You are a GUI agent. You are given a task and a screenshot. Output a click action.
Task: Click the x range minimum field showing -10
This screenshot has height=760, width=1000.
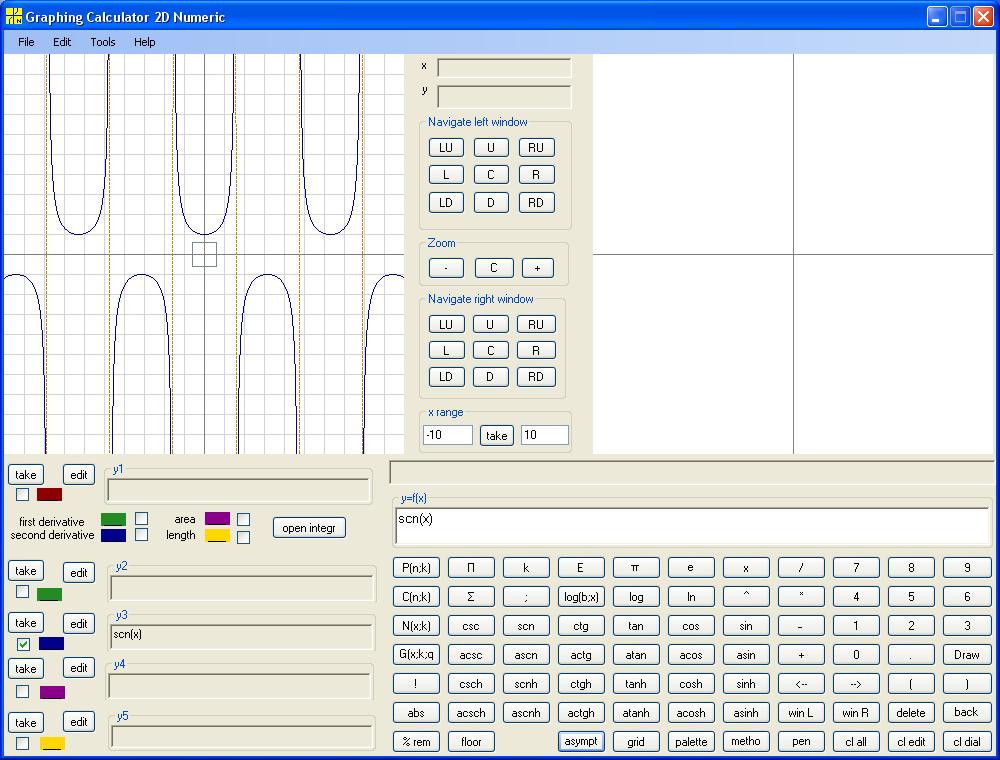(448, 435)
